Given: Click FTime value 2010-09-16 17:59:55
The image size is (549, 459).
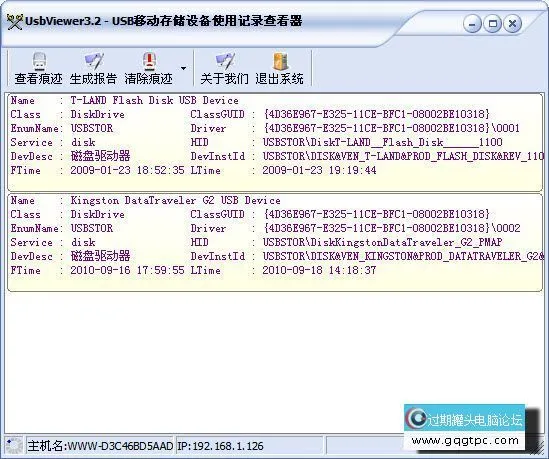Looking at the screenshot, I should (127, 270).
